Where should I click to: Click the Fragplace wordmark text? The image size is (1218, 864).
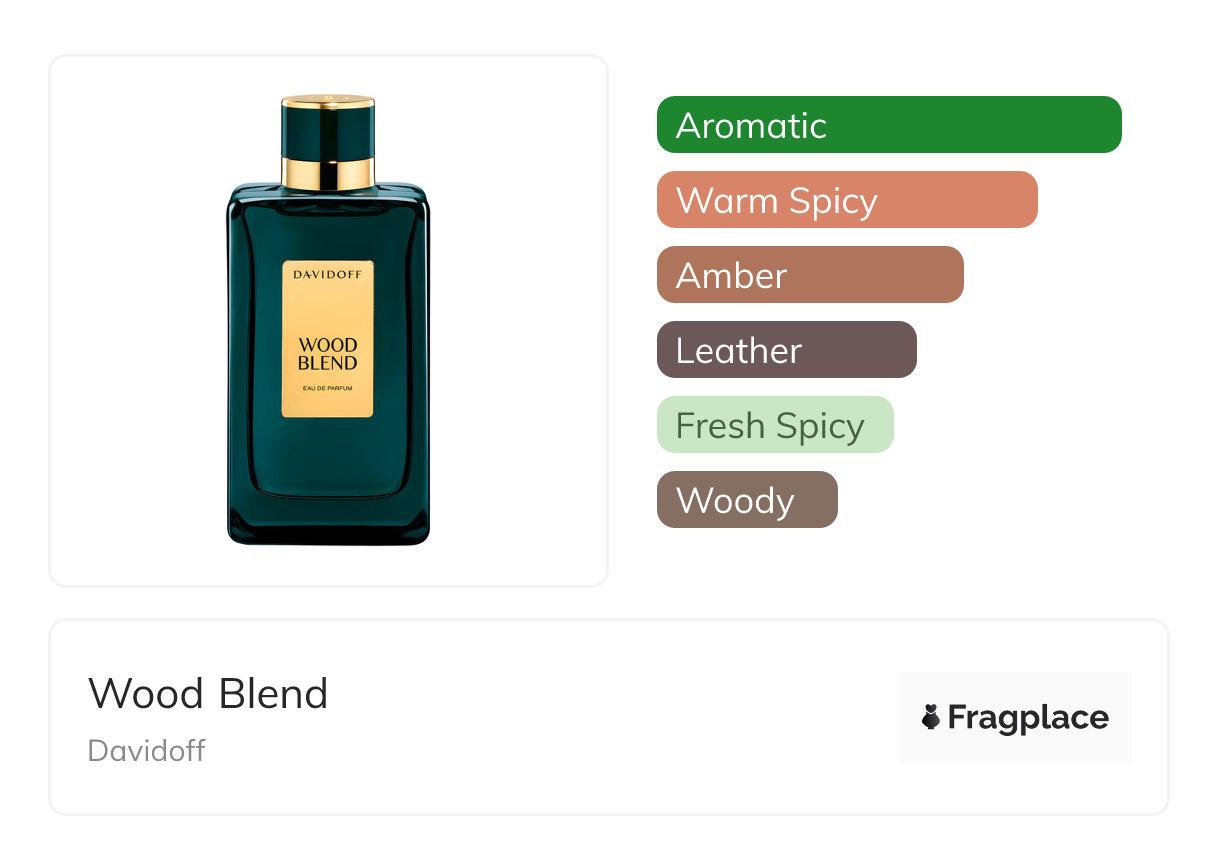(x=1028, y=718)
